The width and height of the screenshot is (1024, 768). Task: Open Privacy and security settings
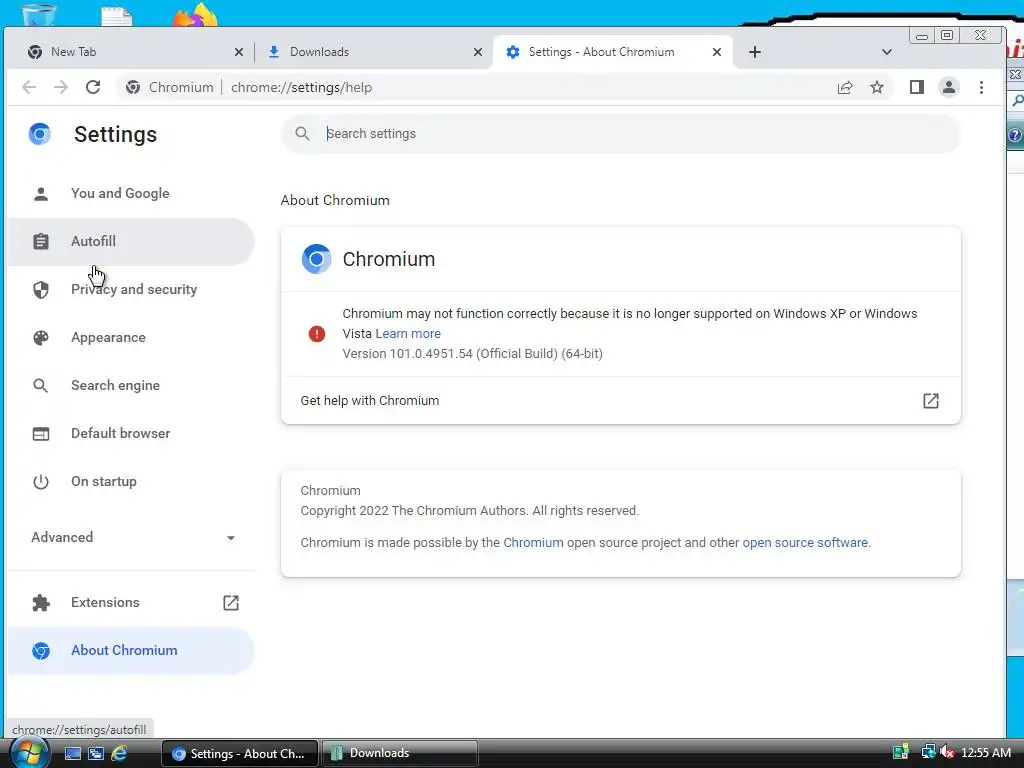[x=131, y=289]
